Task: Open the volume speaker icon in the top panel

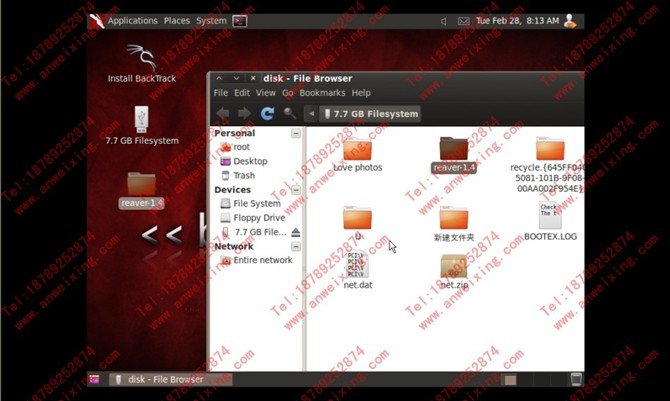Action: (444, 21)
